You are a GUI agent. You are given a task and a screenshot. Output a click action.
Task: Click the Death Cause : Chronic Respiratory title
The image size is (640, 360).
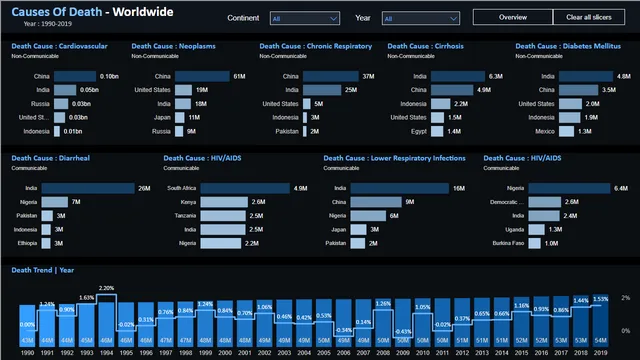[x=316, y=46]
